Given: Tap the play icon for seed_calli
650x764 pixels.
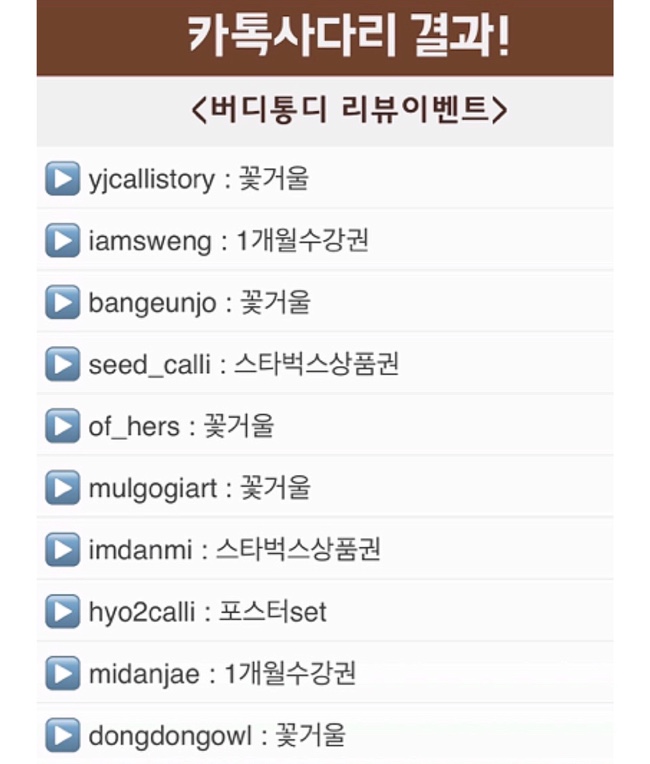Looking at the screenshot, I should click(x=62, y=364).
